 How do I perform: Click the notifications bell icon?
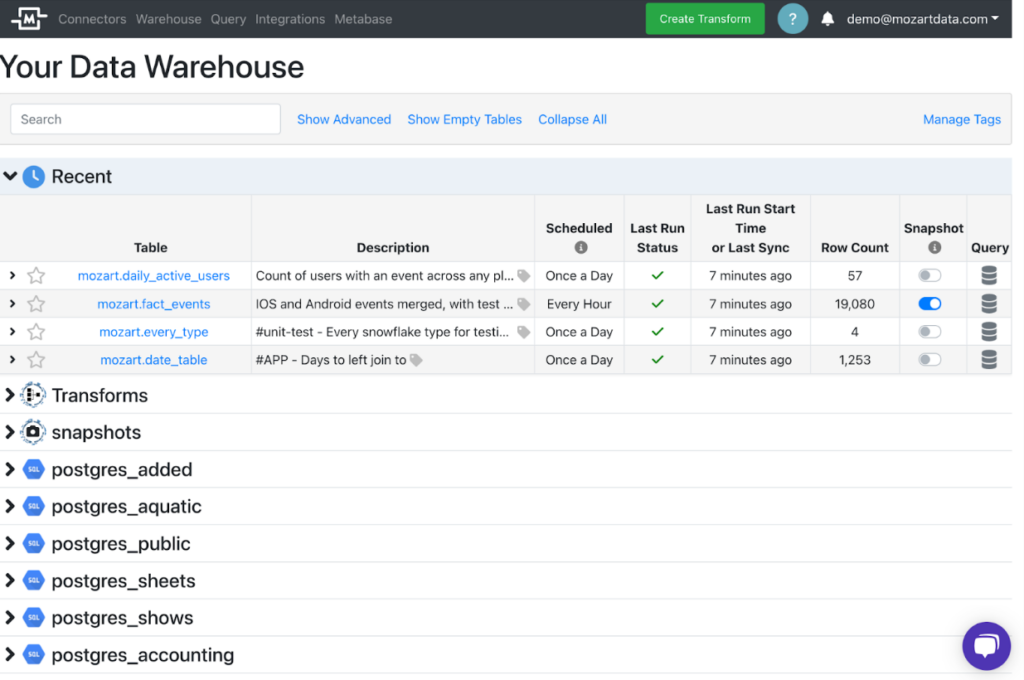tap(827, 19)
